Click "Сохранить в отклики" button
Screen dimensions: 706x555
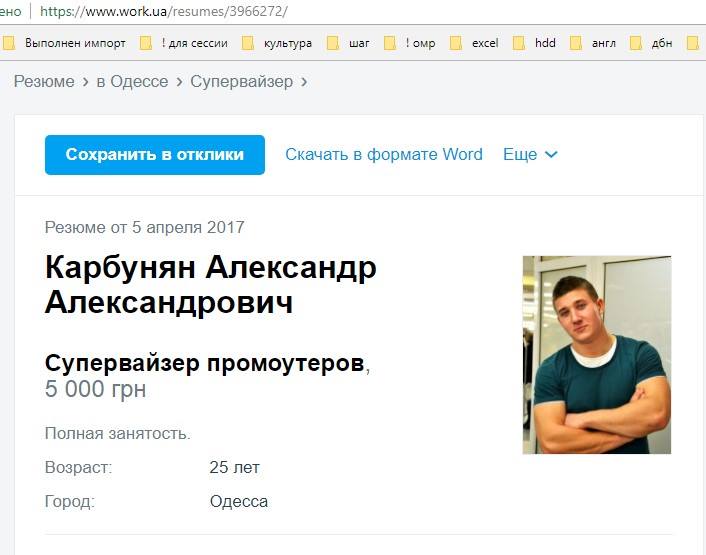[x=155, y=154]
